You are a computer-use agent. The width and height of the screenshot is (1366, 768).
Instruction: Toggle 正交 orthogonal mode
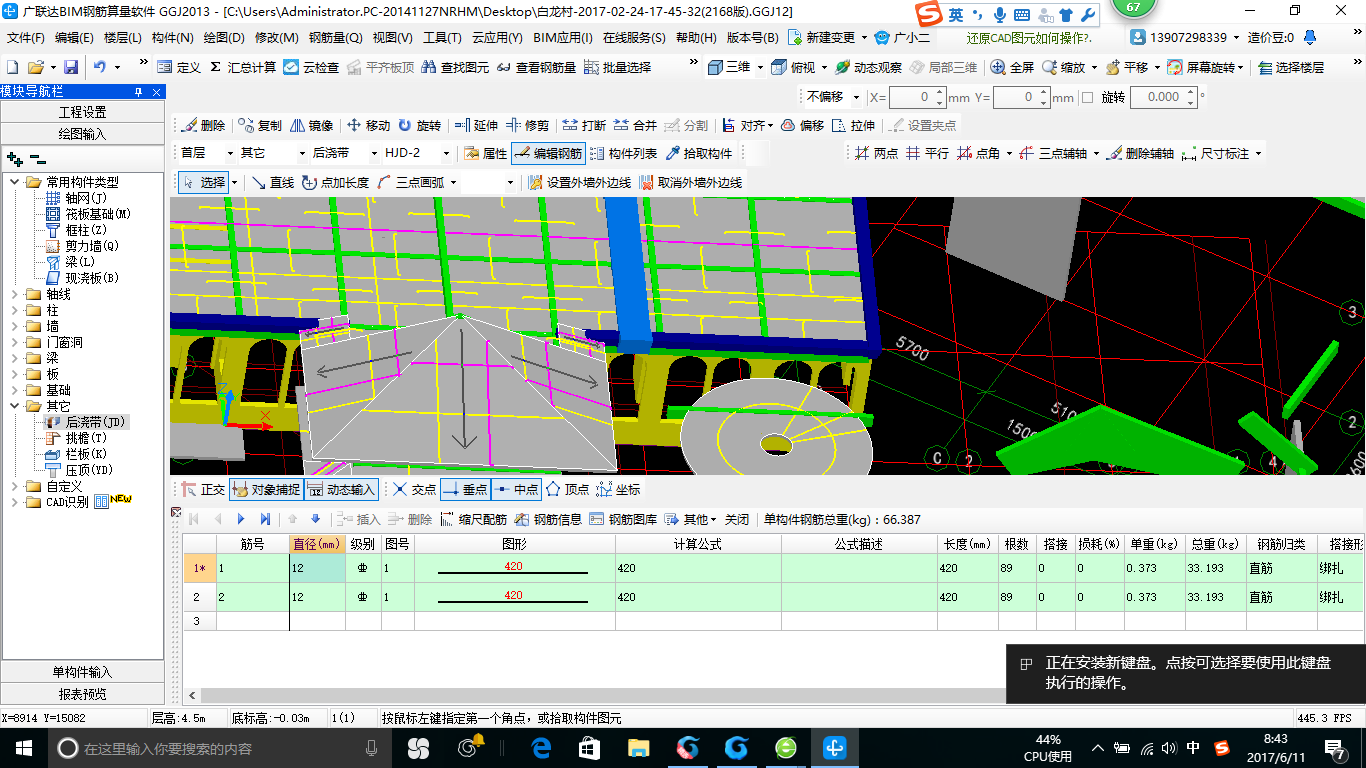204,489
